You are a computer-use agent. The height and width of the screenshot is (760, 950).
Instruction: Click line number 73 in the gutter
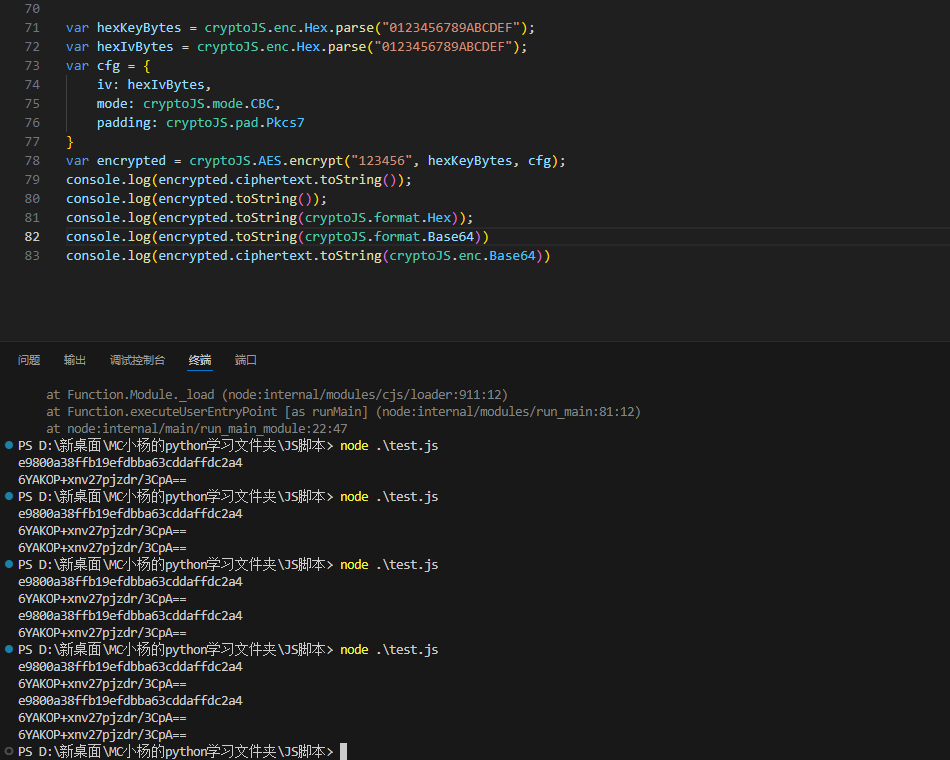pos(32,66)
